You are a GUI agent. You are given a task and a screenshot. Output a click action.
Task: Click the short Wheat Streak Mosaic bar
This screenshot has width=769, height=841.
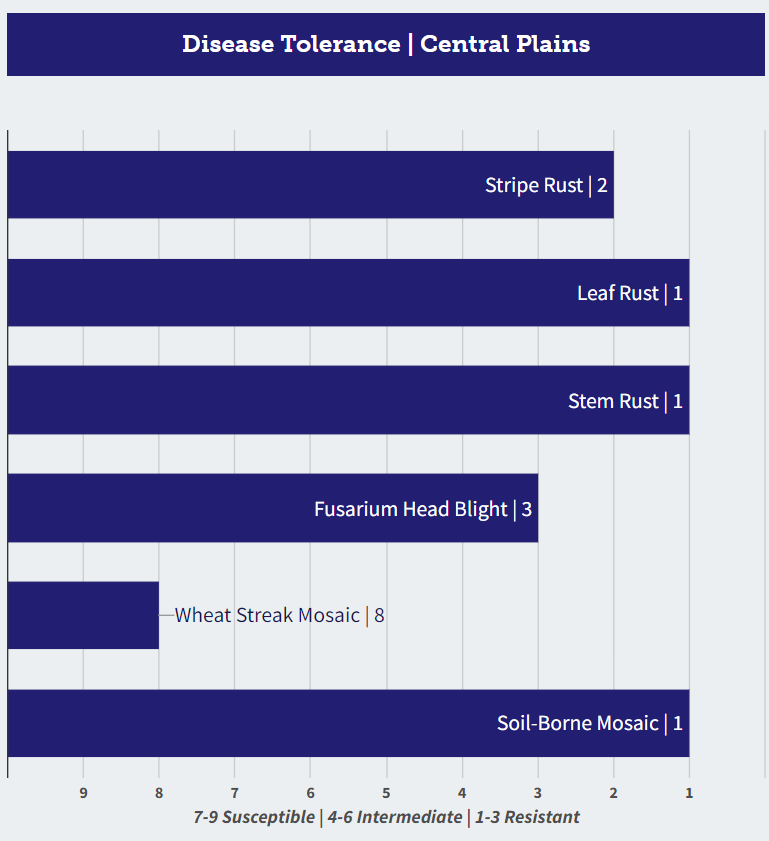click(x=83, y=615)
